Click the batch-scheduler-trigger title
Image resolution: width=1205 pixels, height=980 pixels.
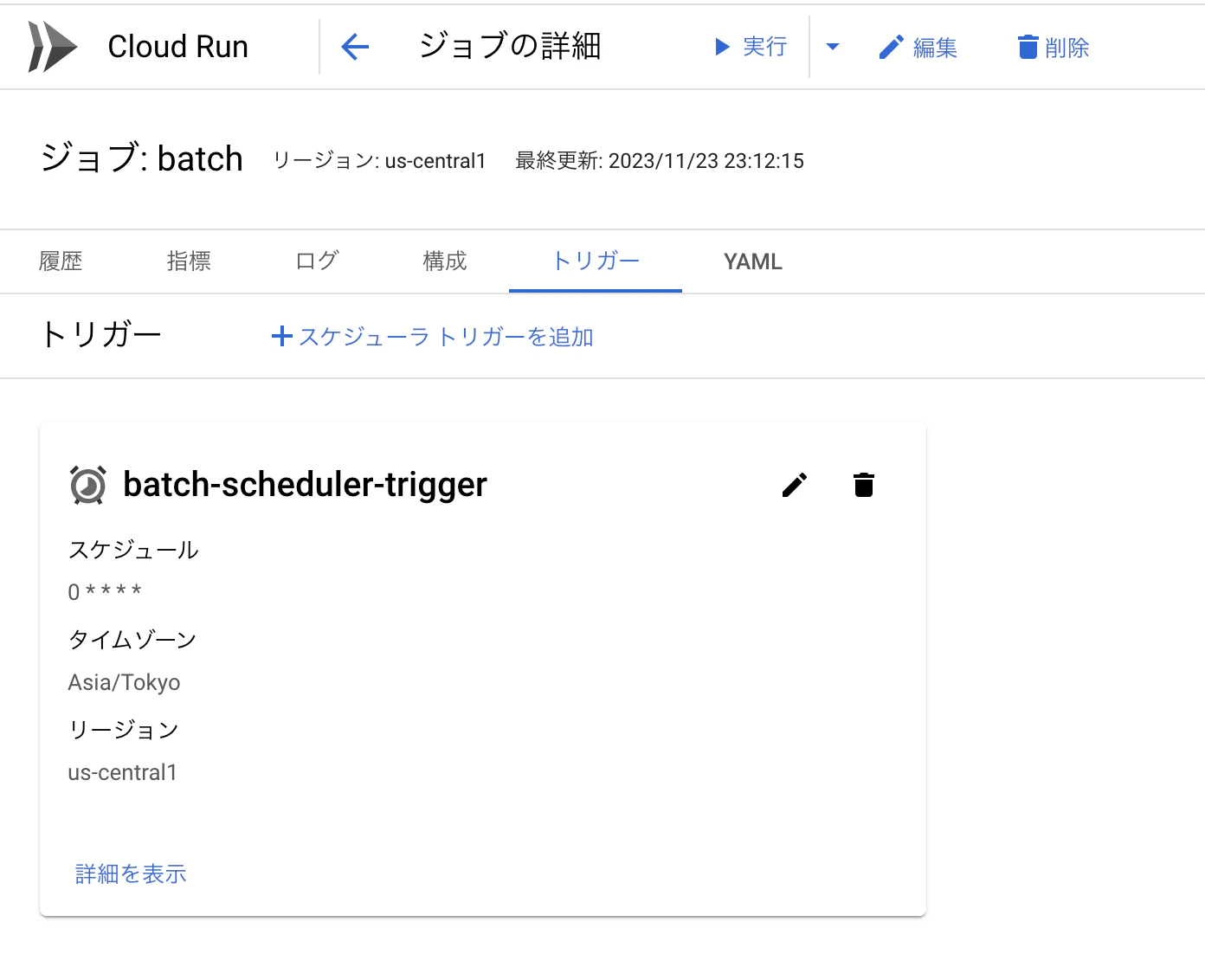(306, 485)
